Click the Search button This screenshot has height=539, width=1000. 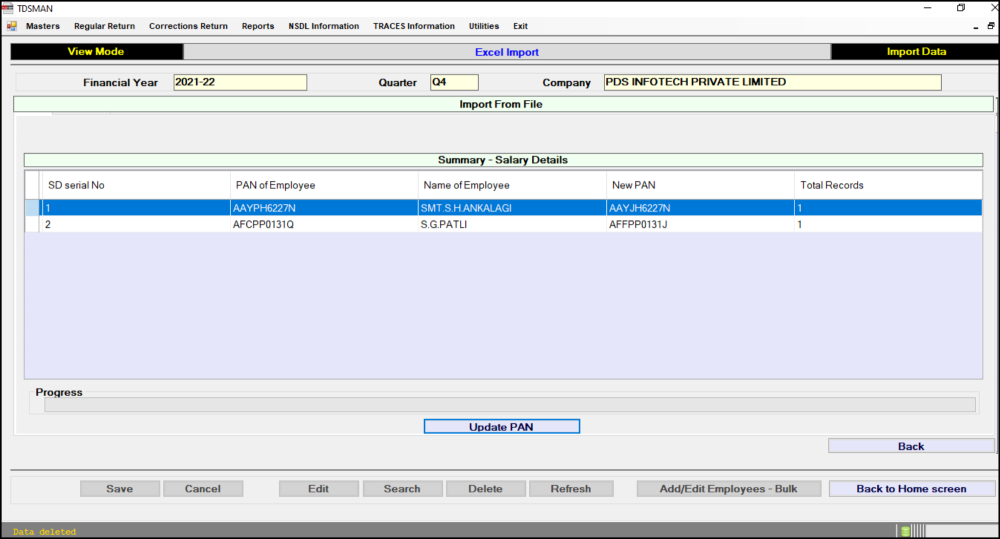402,489
